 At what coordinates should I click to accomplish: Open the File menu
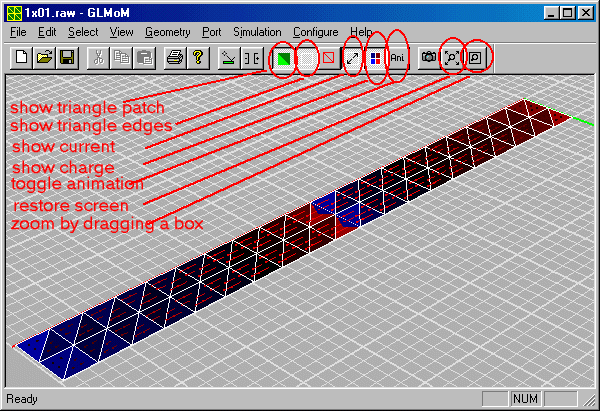(18, 32)
